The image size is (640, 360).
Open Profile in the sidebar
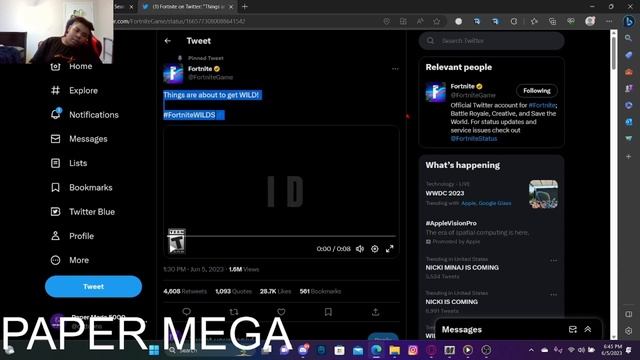[x=72, y=236]
